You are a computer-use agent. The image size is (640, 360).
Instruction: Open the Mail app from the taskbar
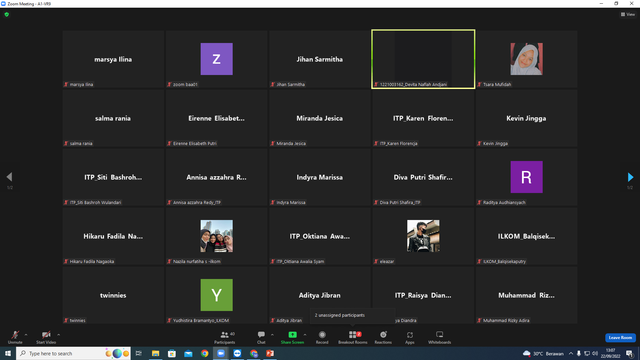point(188,353)
